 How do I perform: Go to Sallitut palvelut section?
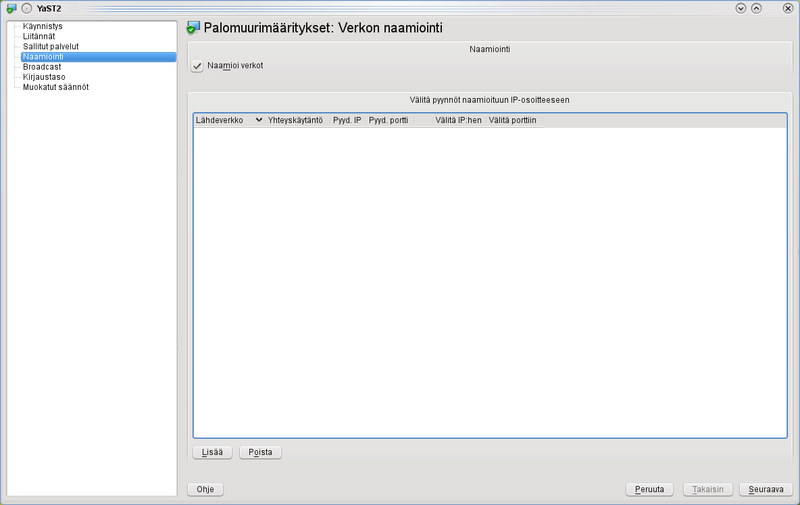click(x=51, y=46)
